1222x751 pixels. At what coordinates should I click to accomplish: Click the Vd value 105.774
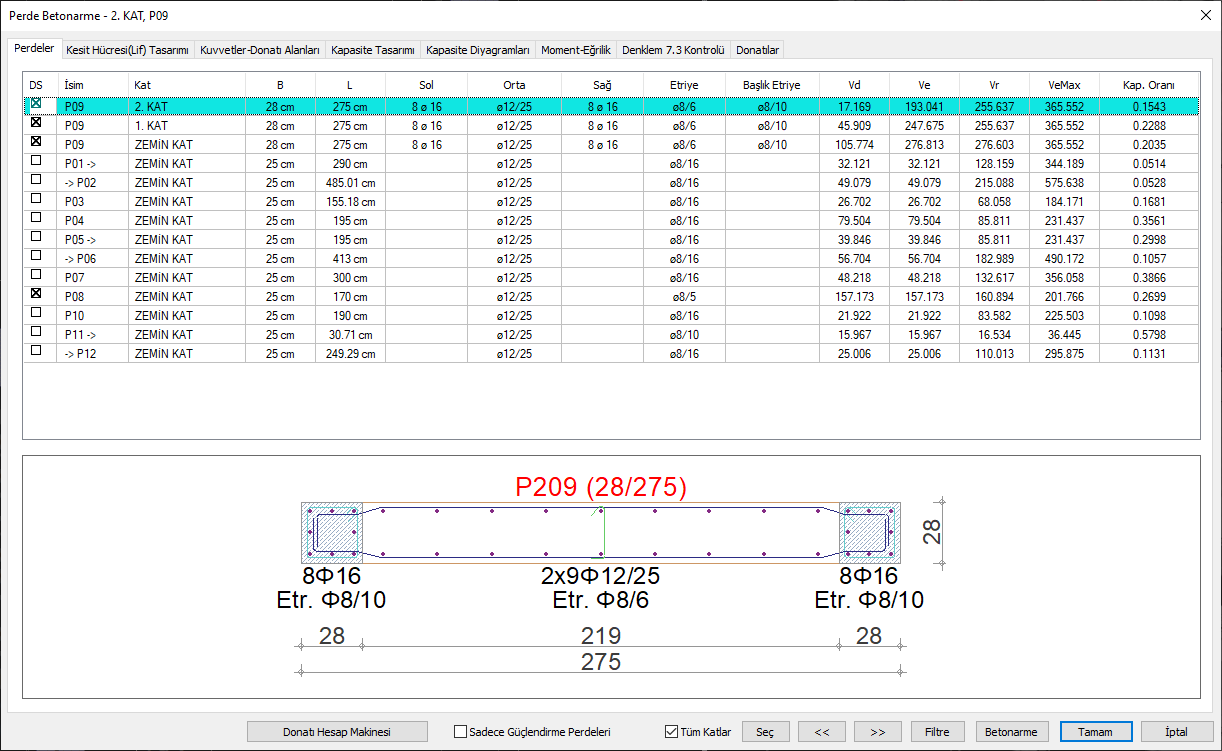point(854,145)
